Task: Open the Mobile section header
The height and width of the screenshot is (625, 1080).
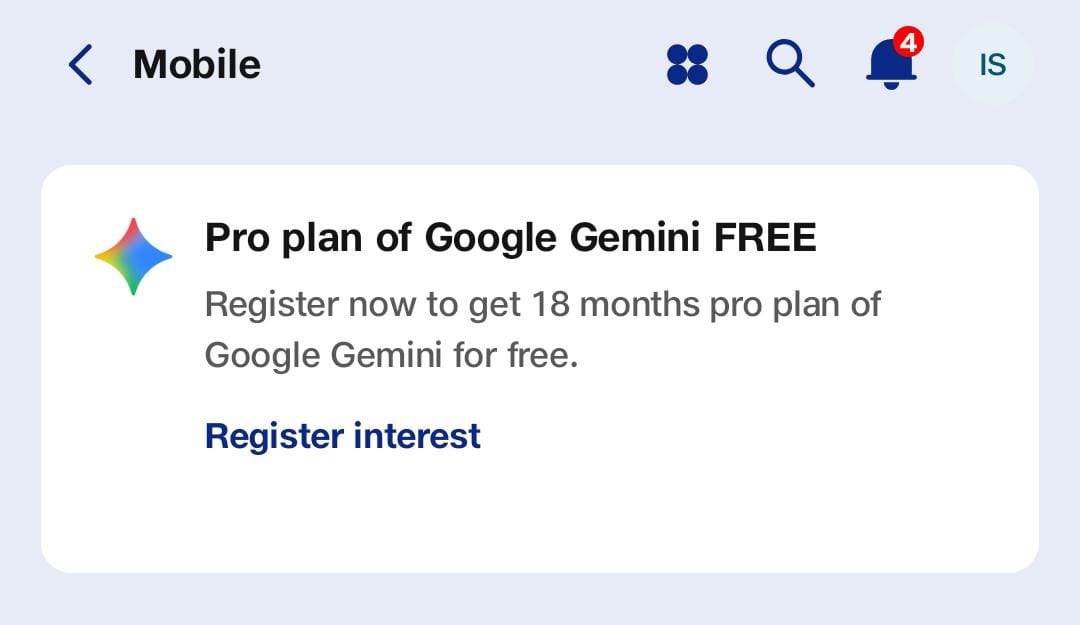Action: (196, 64)
